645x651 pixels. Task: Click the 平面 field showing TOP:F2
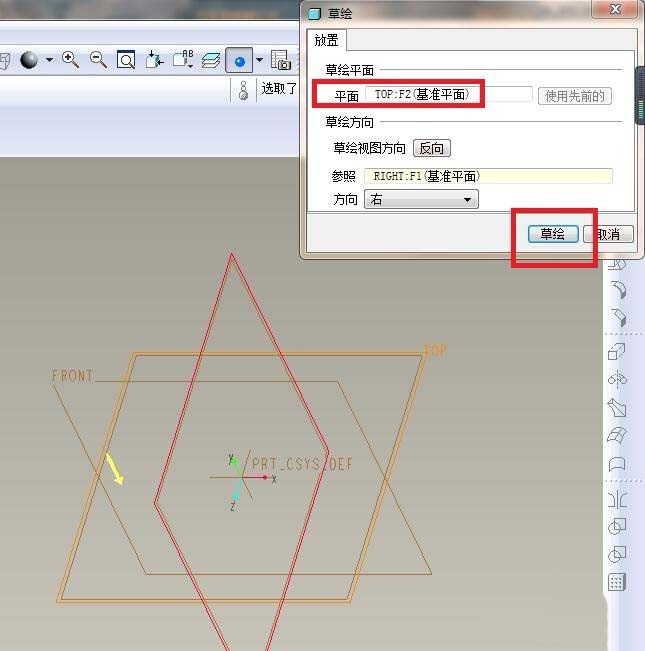(x=448, y=94)
